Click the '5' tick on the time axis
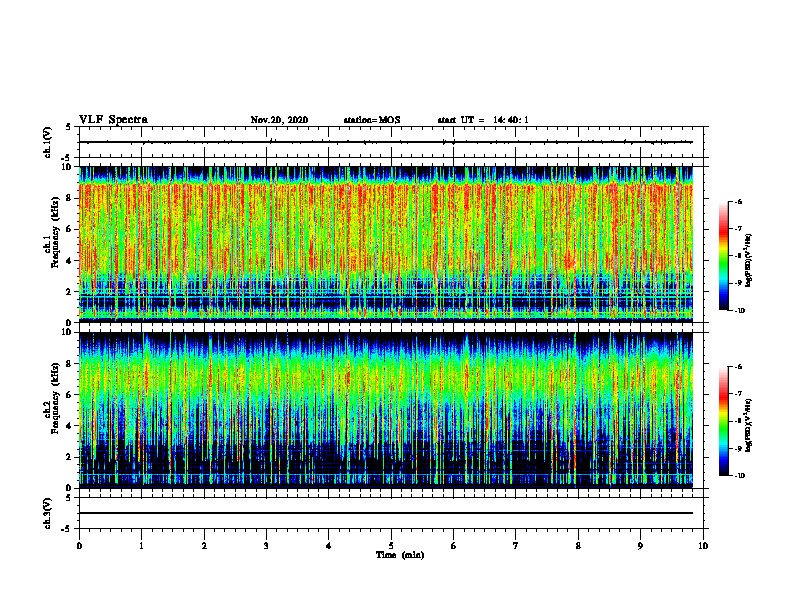The width and height of the screenshot is (792, 612). (x=391, y=546)
